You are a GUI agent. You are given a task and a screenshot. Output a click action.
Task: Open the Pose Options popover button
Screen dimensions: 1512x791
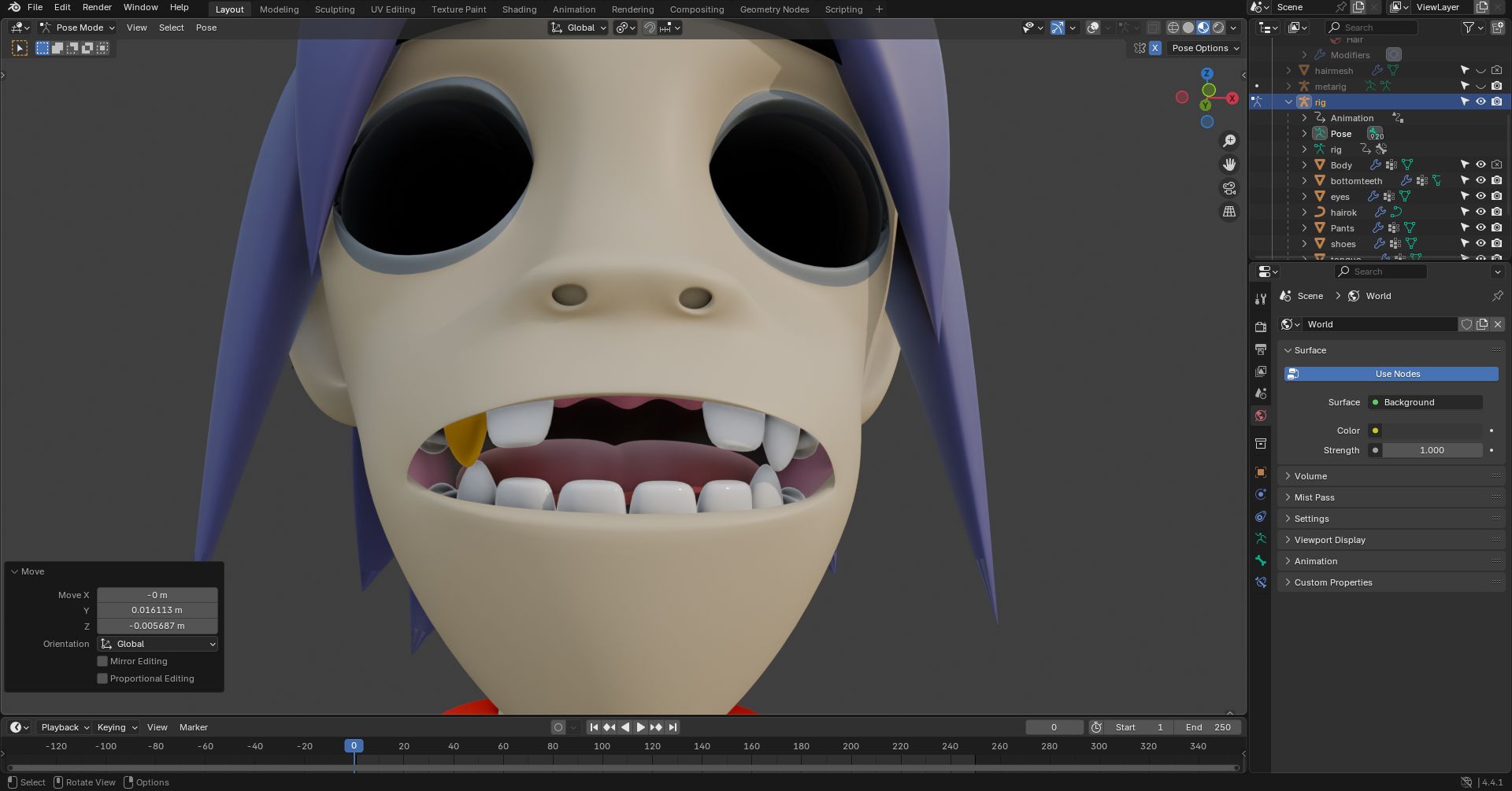point(1204,48)
